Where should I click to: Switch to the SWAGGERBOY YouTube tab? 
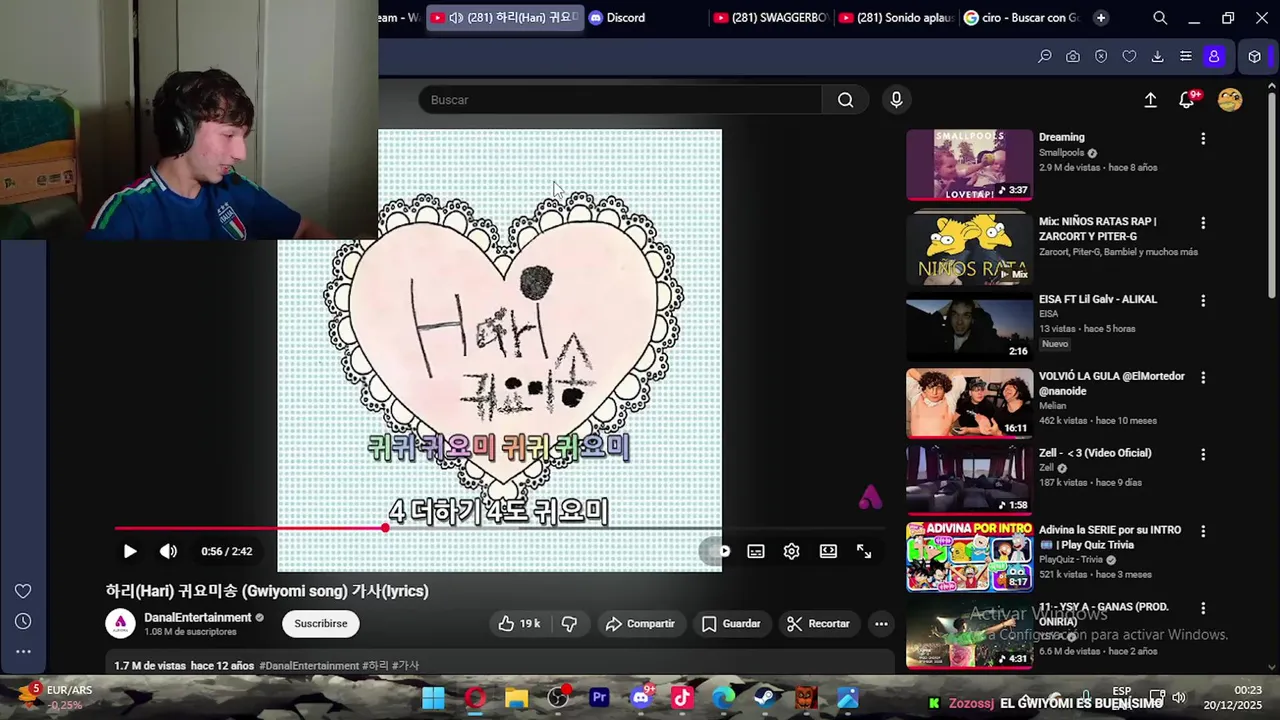pos(772,18)
